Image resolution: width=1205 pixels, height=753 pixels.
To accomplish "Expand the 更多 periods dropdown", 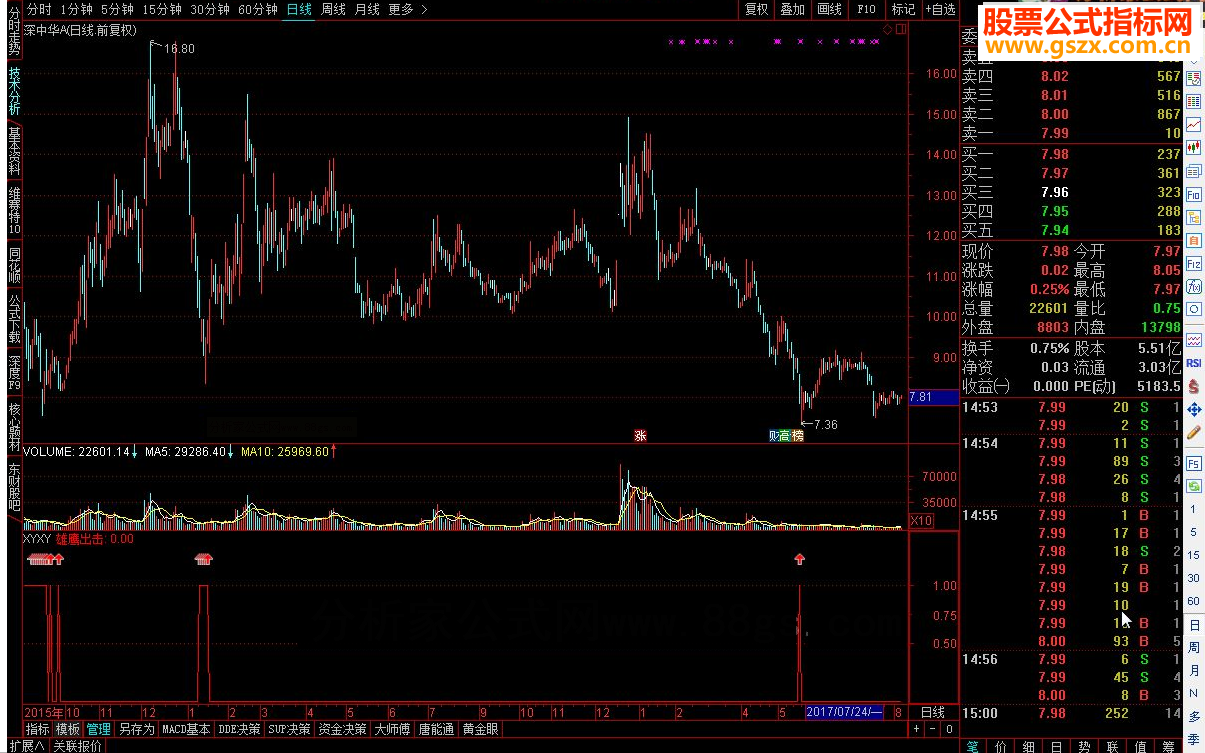I will click(x=407, y=9).
